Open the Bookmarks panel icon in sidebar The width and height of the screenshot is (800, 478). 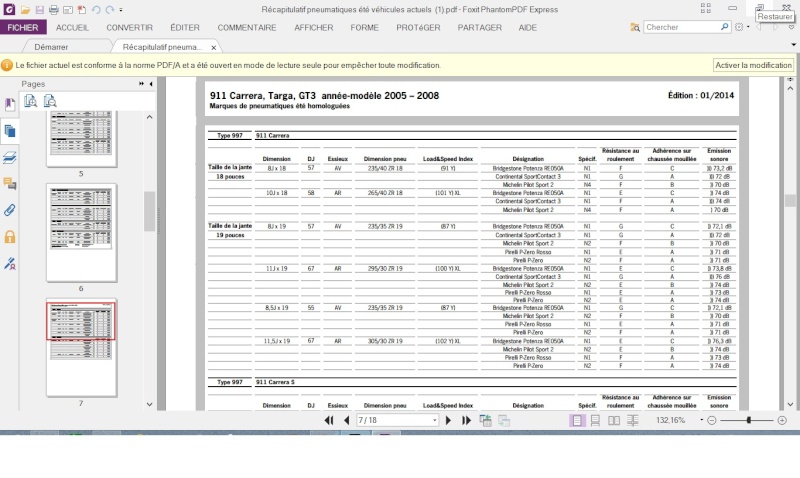pos(10,105)
